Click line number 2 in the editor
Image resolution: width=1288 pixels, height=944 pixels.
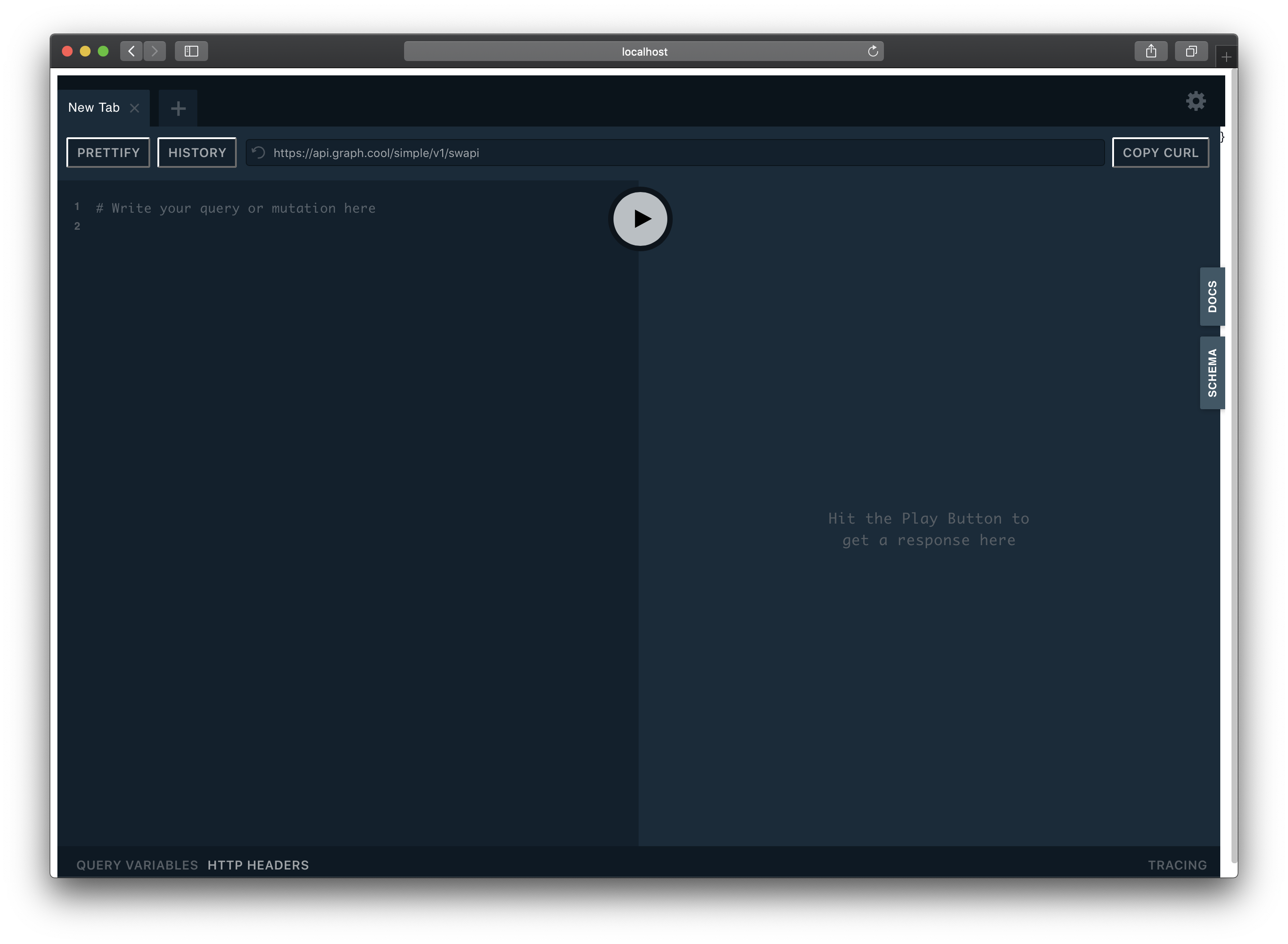coord(77,226)
